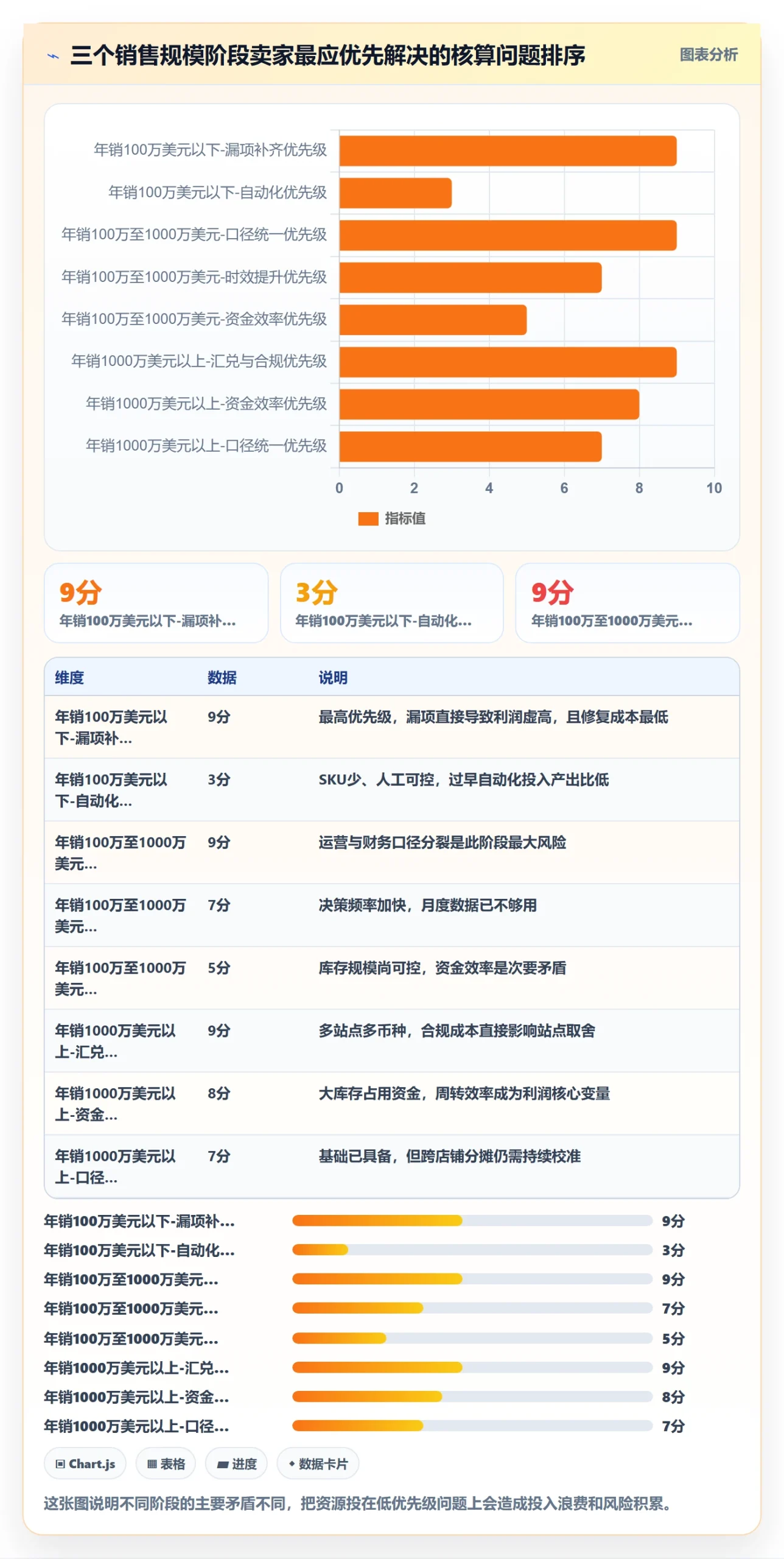
Task: Click table cell 运营与财务口径分裂是此阶段最大风险
Action: coord(442,842)
